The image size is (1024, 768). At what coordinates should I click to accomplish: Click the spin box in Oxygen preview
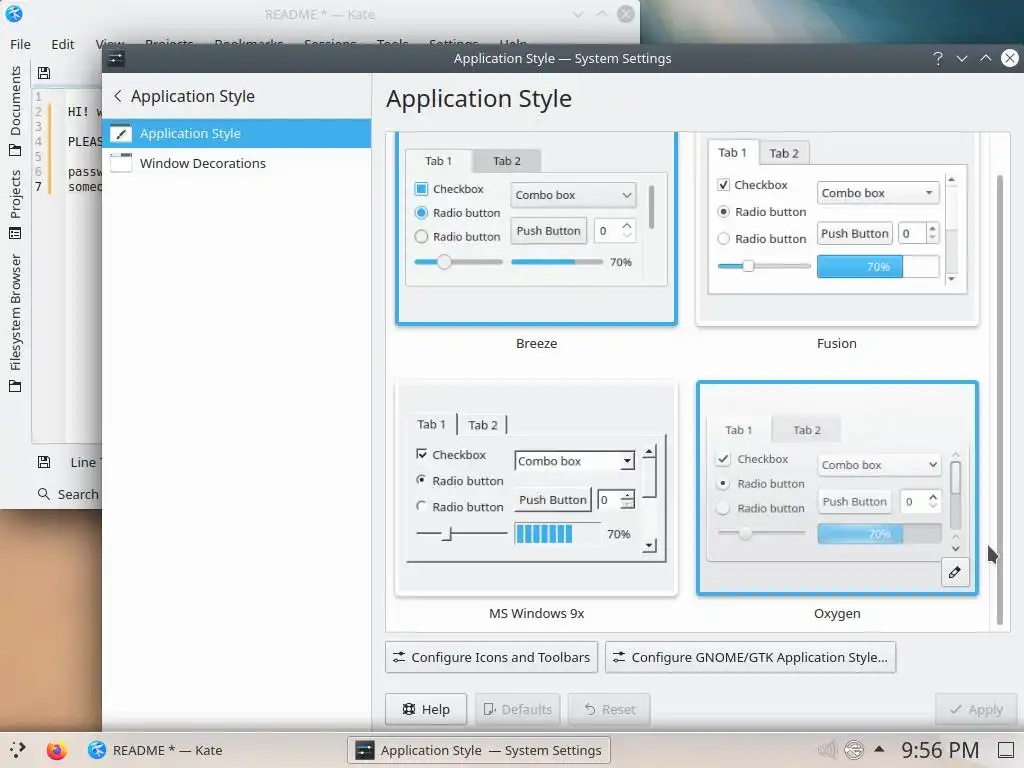coord(920,502)
